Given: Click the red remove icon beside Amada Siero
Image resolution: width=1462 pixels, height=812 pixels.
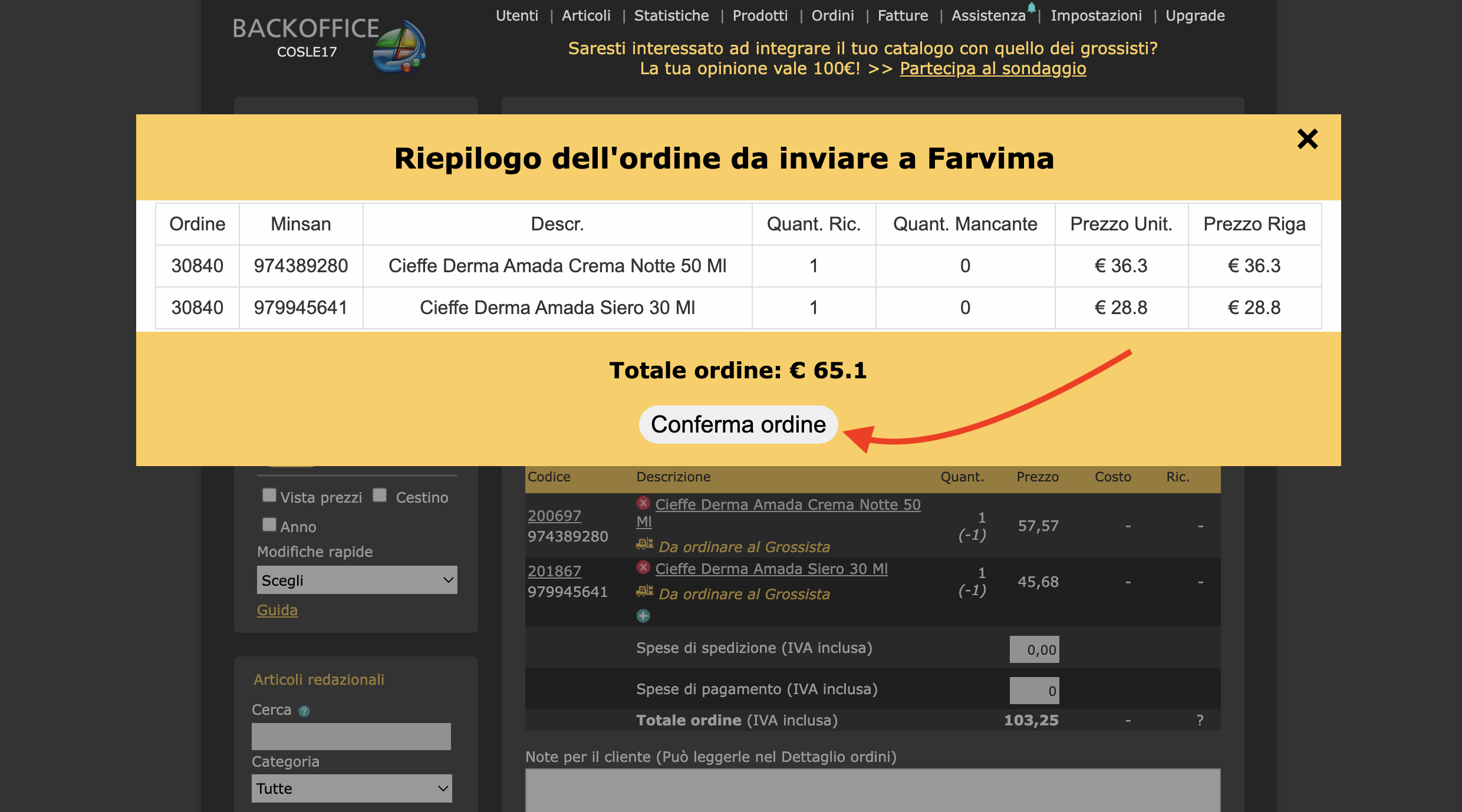Looking at the screenshot, I should click(643, 567).
